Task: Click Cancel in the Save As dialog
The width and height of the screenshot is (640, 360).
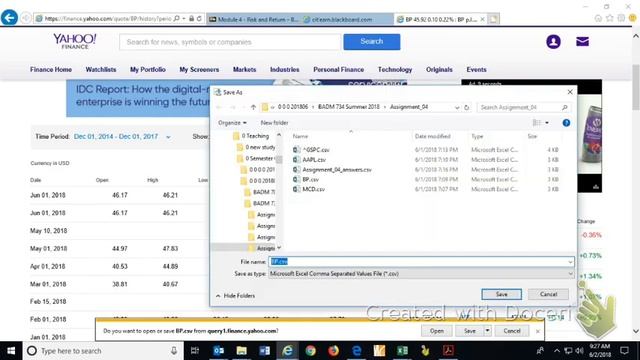Action: 548,294
